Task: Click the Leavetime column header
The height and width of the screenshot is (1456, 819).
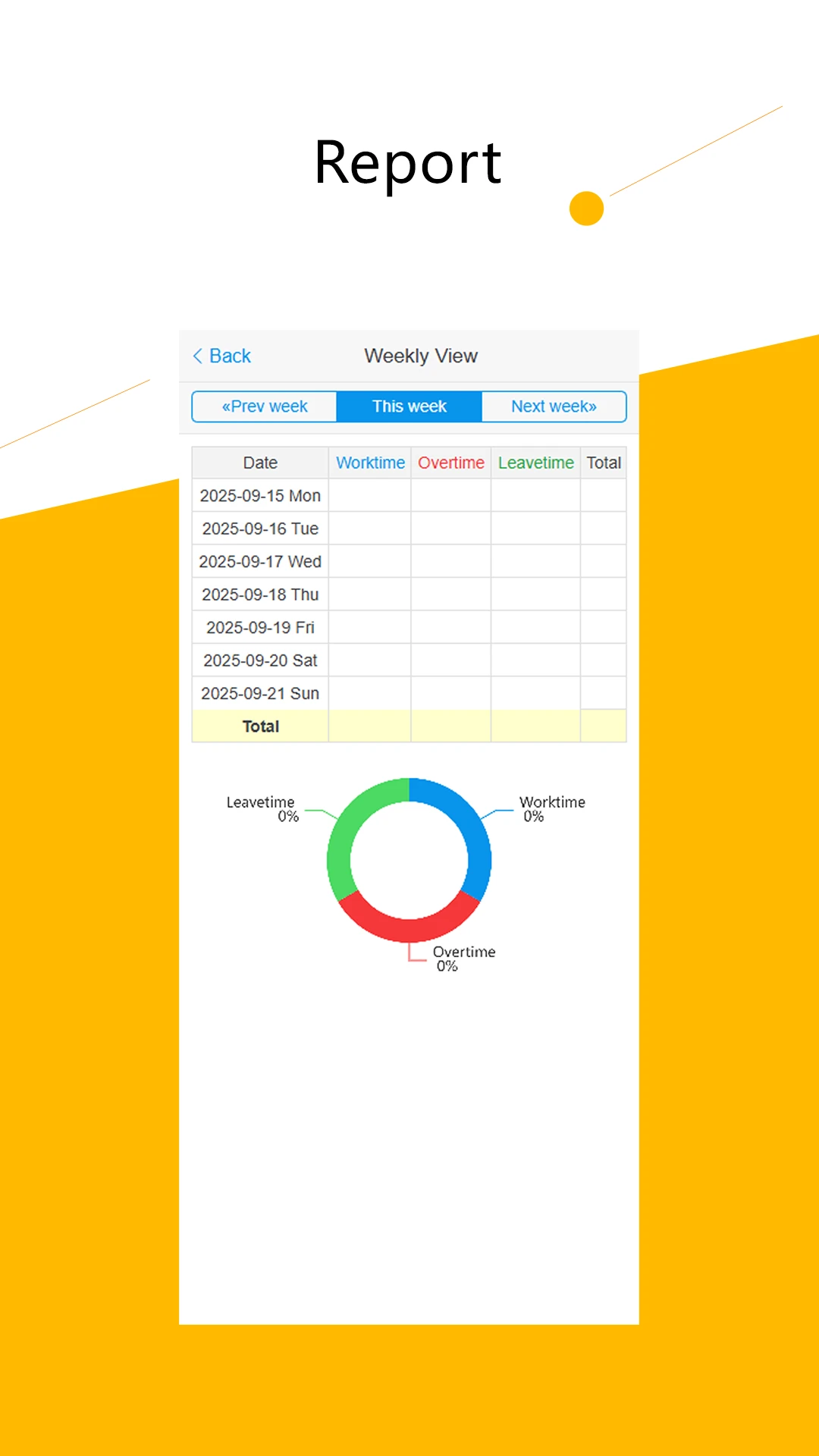Action: point(535,463)
